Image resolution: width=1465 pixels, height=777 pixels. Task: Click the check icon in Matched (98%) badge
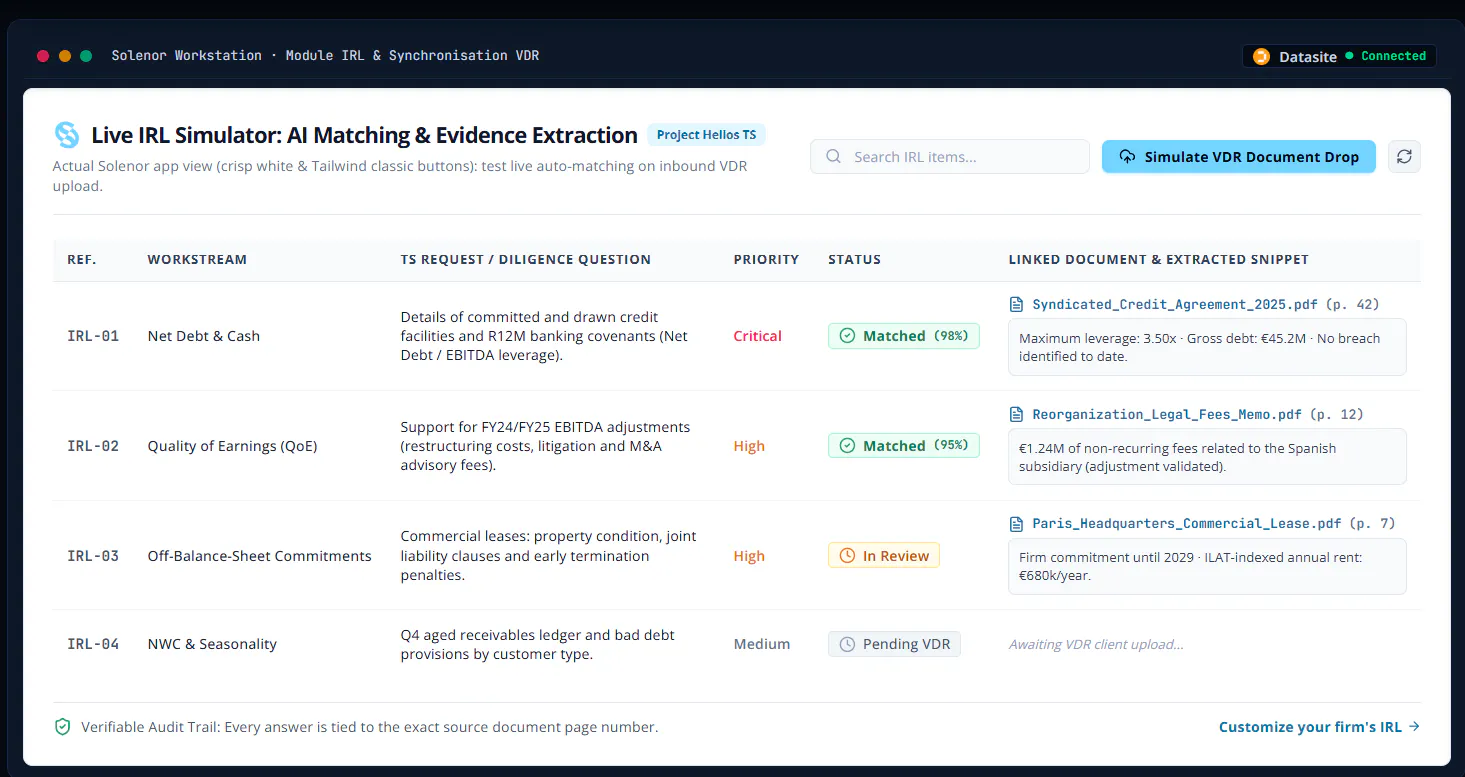(x=847, y=336)
